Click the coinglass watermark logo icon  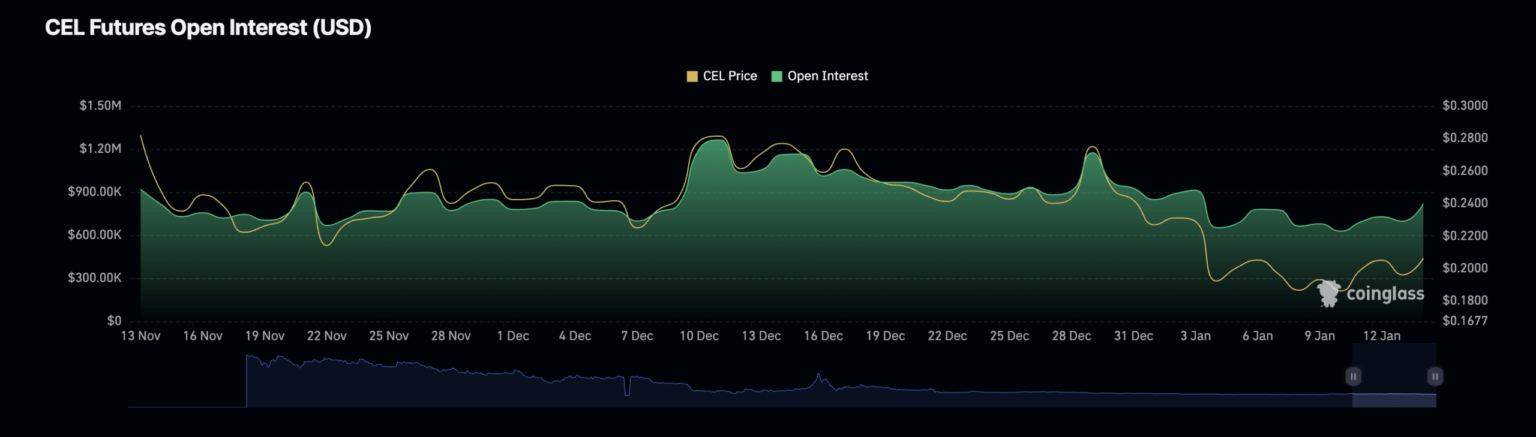click(1329, 293)
